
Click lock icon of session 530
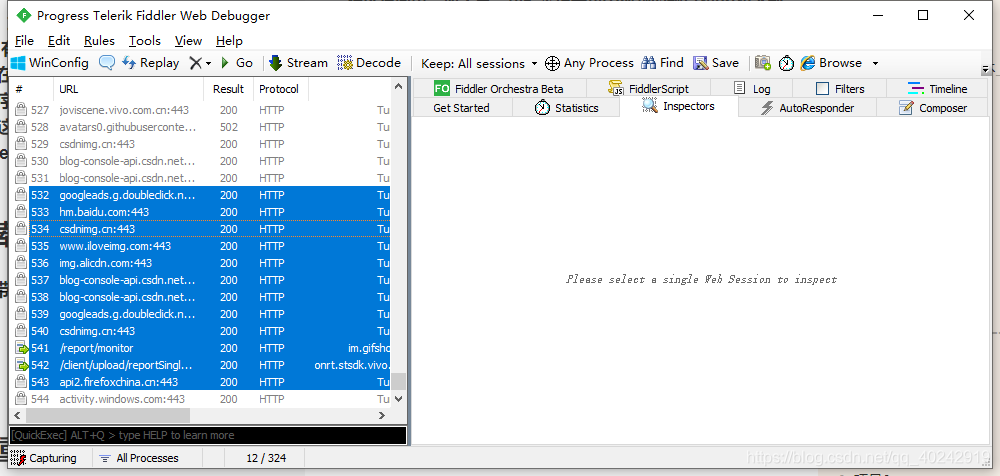20,161
